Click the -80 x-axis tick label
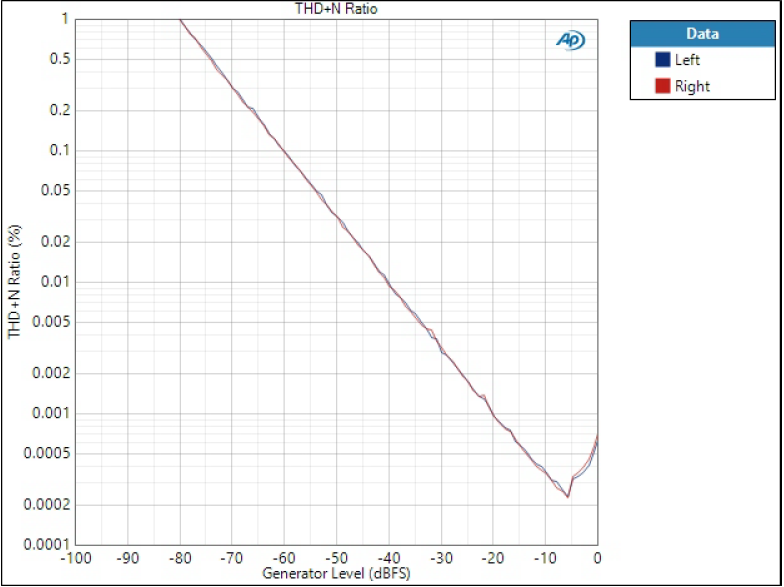Image resolution: width=784 pixels, height=587 pixels. [180, 558]
